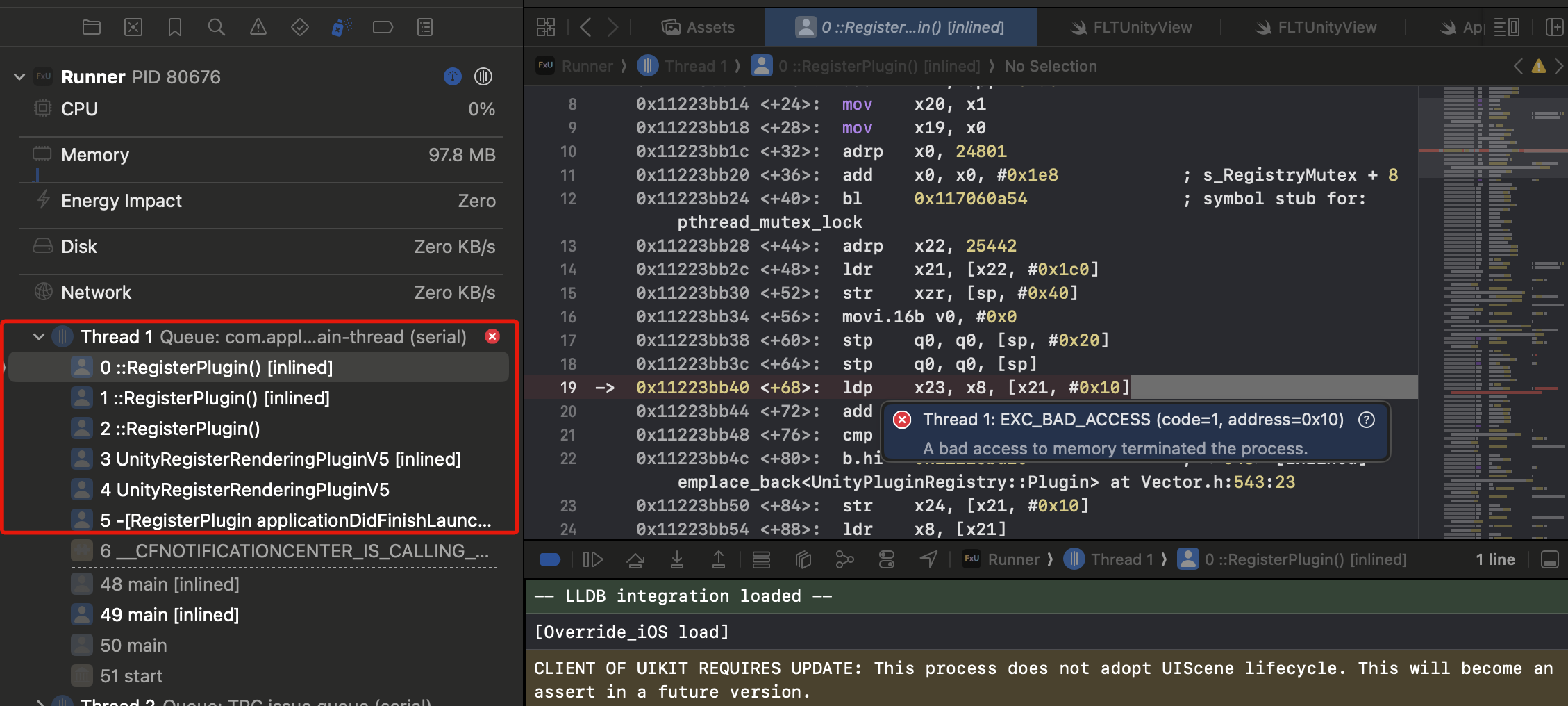This screenshot has height=706, width=1568.
Task: Select the 0 ::Register...in() [inlined] tab
Action: point(900,27)
